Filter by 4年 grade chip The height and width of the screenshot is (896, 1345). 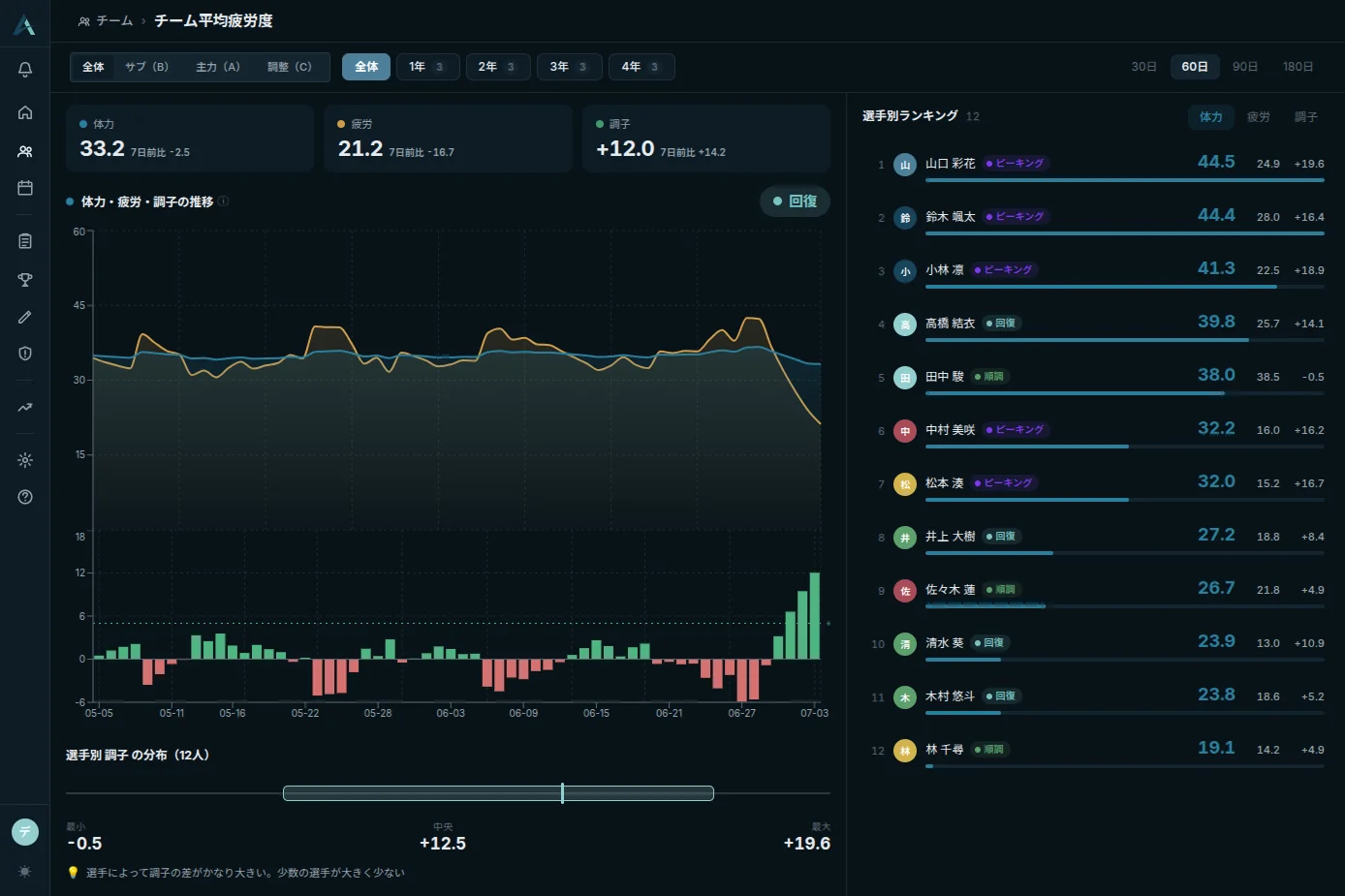(x=641, y=67)
